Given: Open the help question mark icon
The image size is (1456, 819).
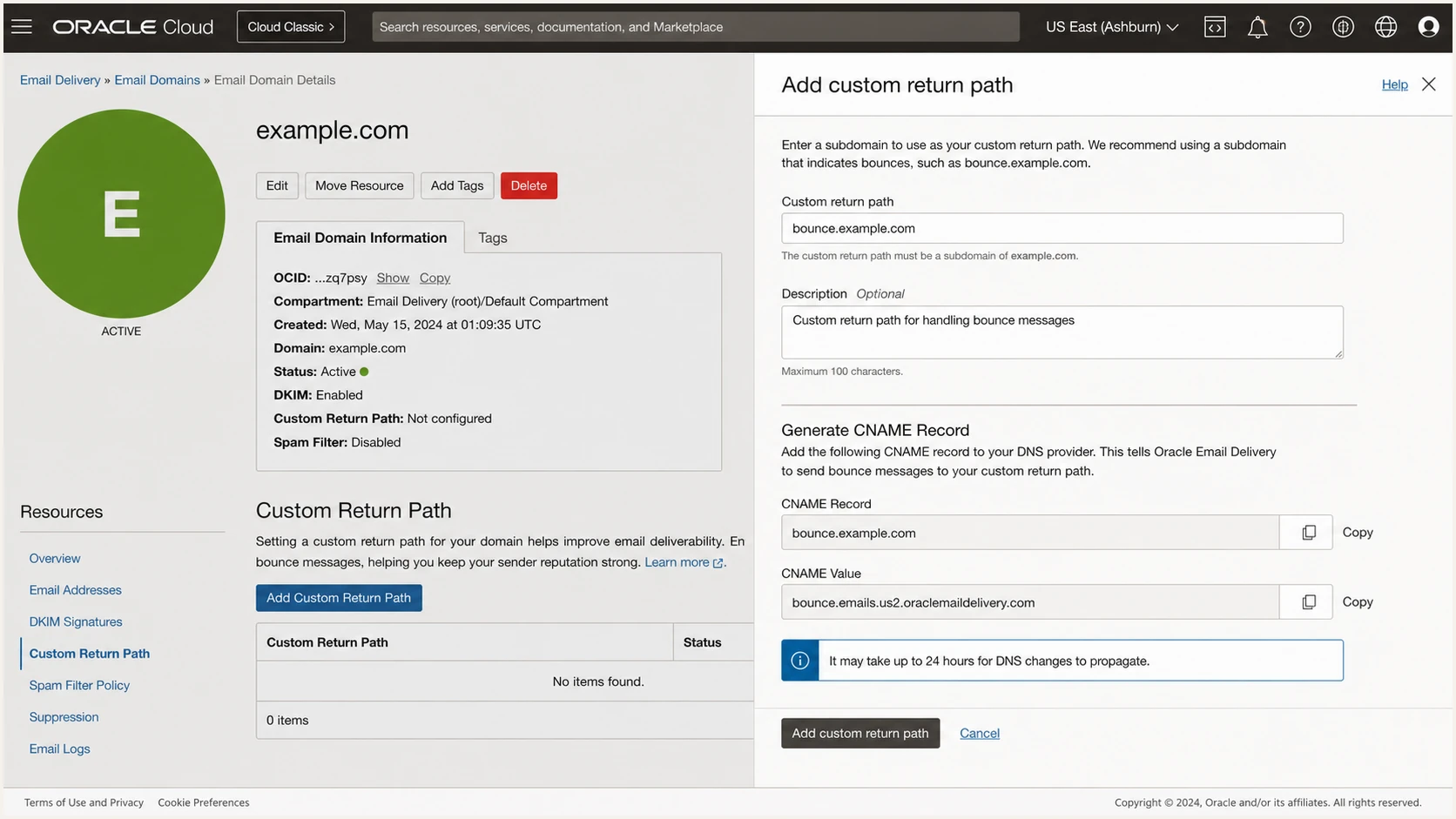Looking at the screenshot, I should pos(1300,27).
